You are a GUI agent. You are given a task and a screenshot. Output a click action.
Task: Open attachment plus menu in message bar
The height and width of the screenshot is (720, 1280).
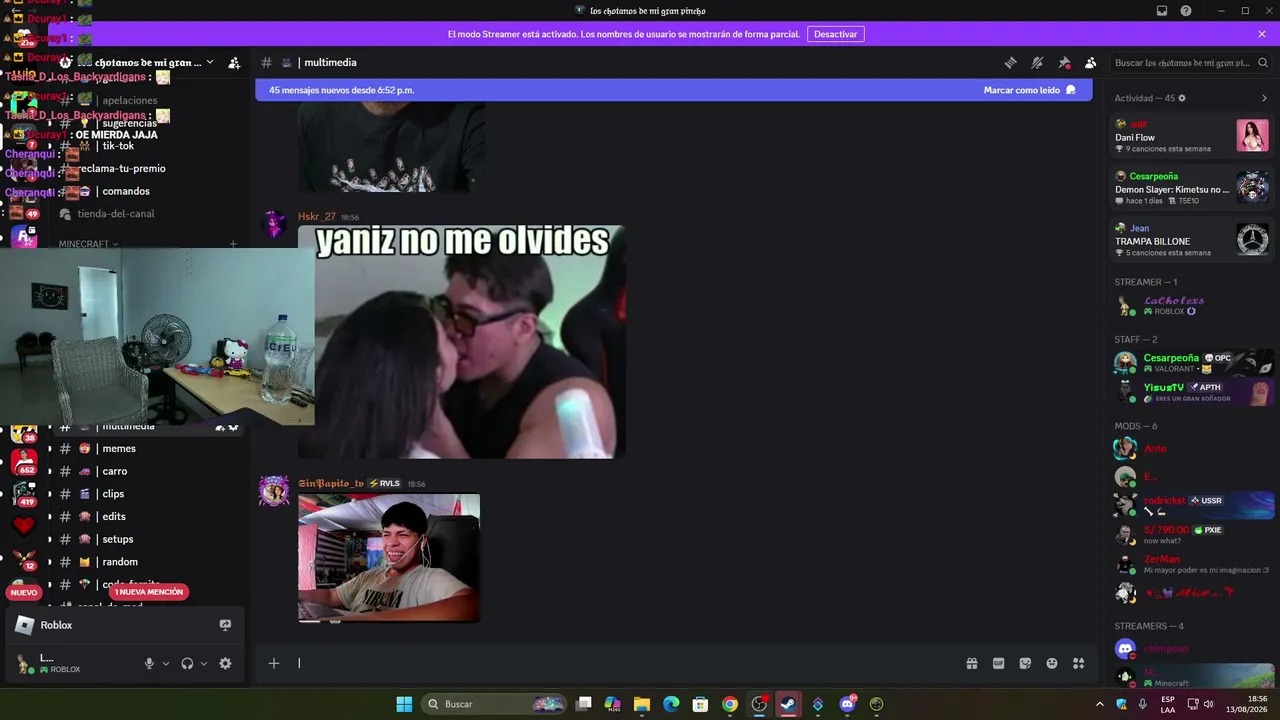click(x=274, y=663)
